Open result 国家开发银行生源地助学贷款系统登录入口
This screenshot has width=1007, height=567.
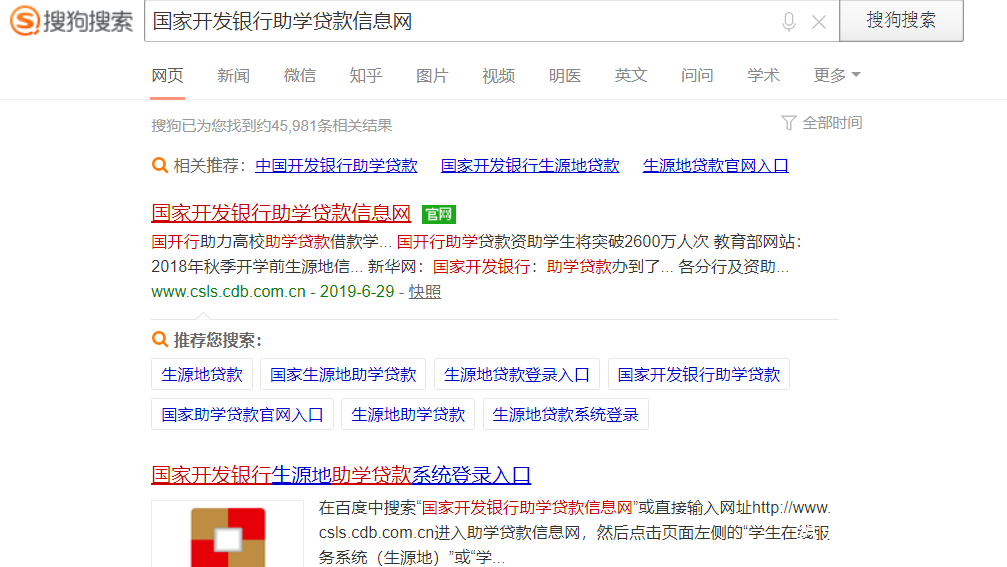tap(341, 475)
